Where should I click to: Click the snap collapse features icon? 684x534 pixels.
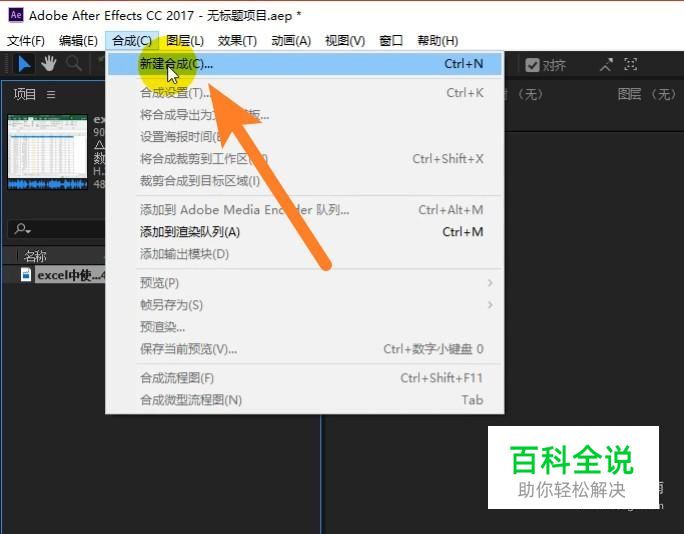[x=630, y=65]
